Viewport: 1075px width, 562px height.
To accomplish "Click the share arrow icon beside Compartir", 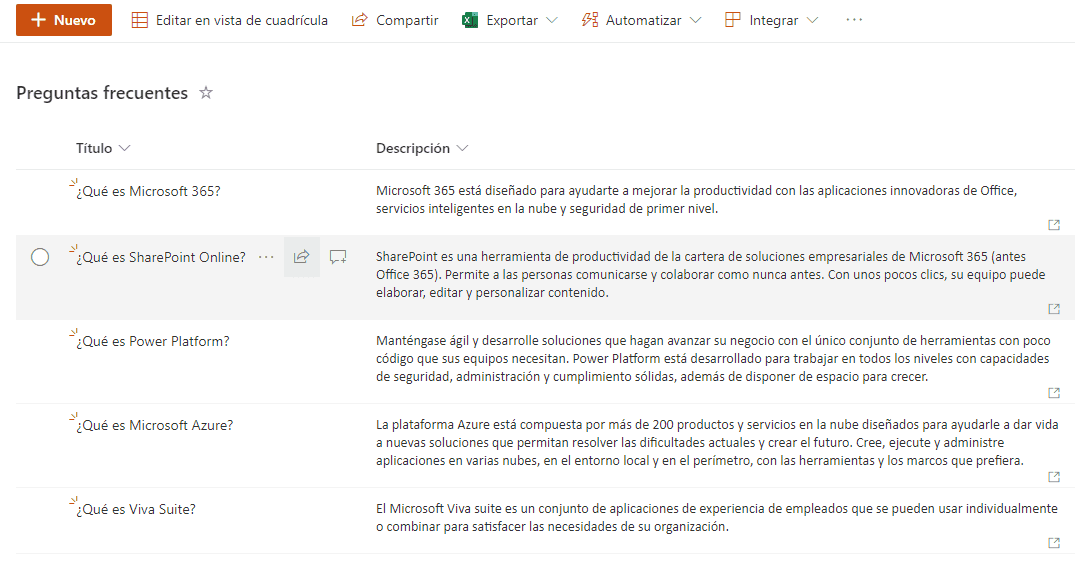I will click(359, 20).
